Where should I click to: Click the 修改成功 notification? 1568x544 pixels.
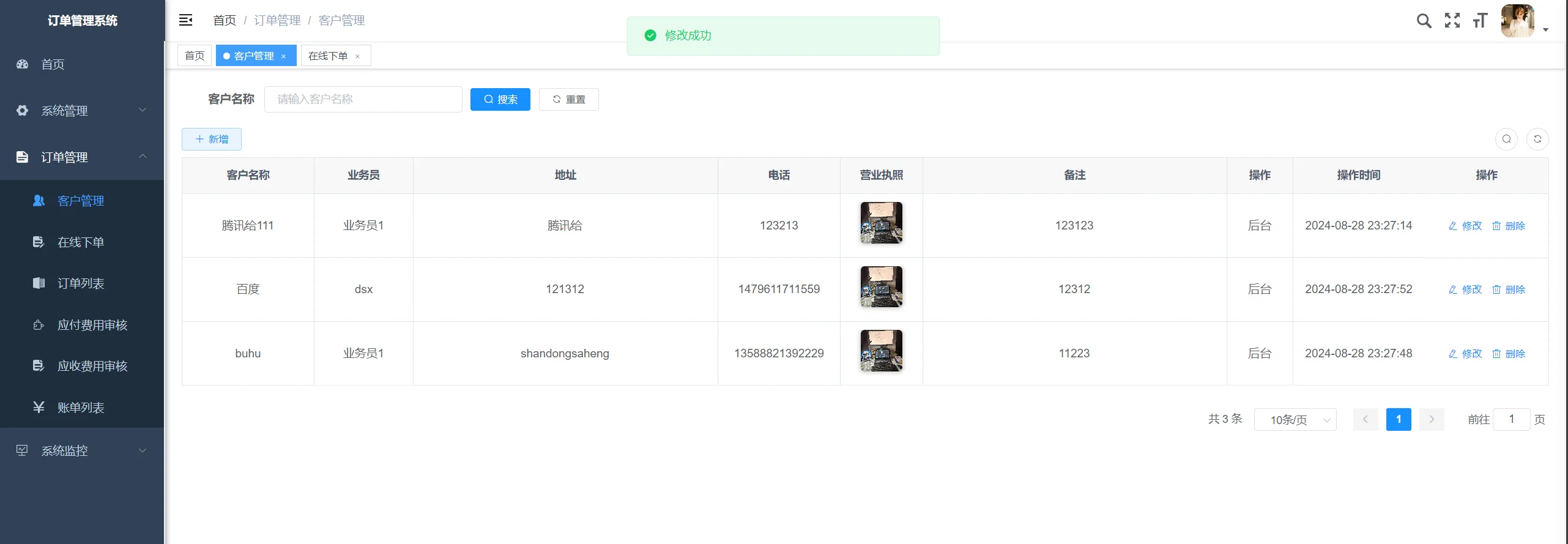point(783,35)
